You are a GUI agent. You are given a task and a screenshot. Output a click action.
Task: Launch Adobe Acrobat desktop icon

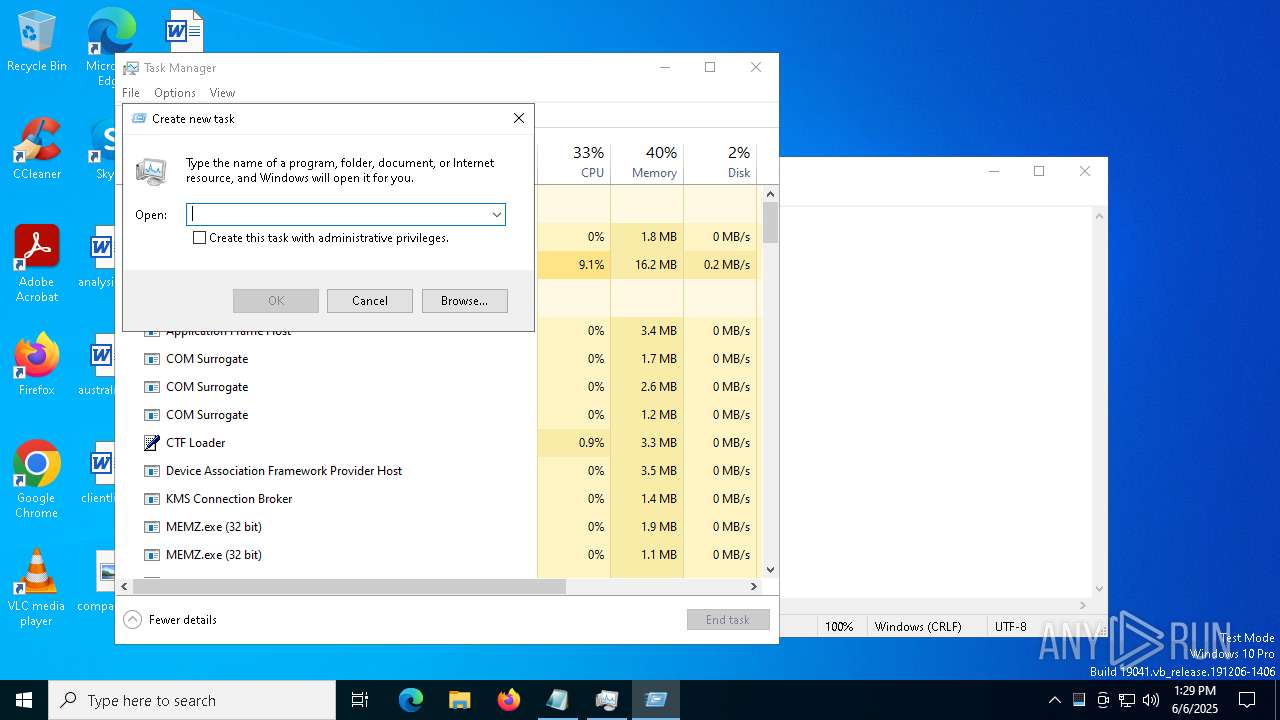point(37,264)
